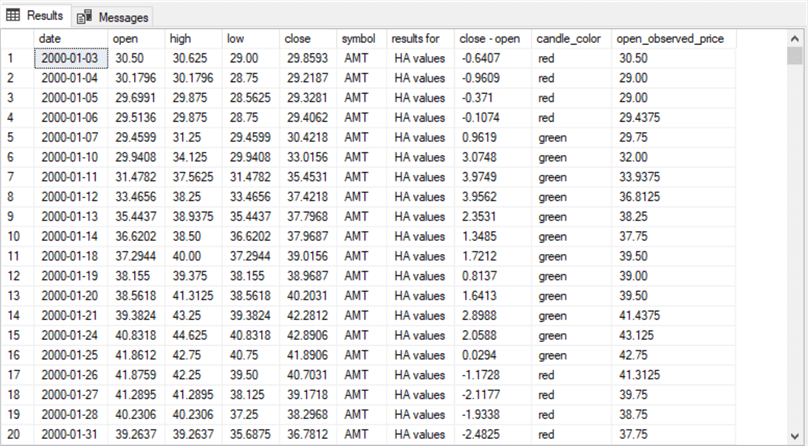Select the results for column header
The image size is (808, 446).
[x=420, y=39]
